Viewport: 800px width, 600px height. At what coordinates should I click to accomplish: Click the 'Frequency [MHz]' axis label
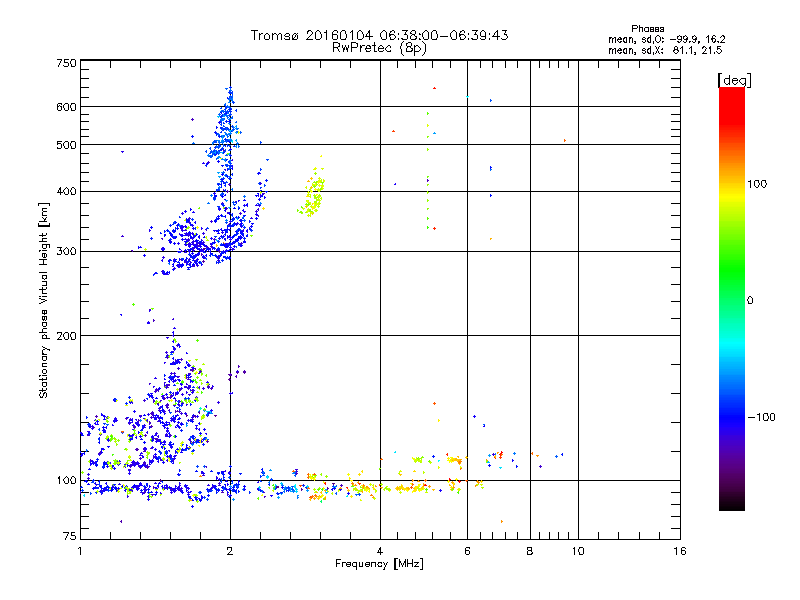pos(379,564)
